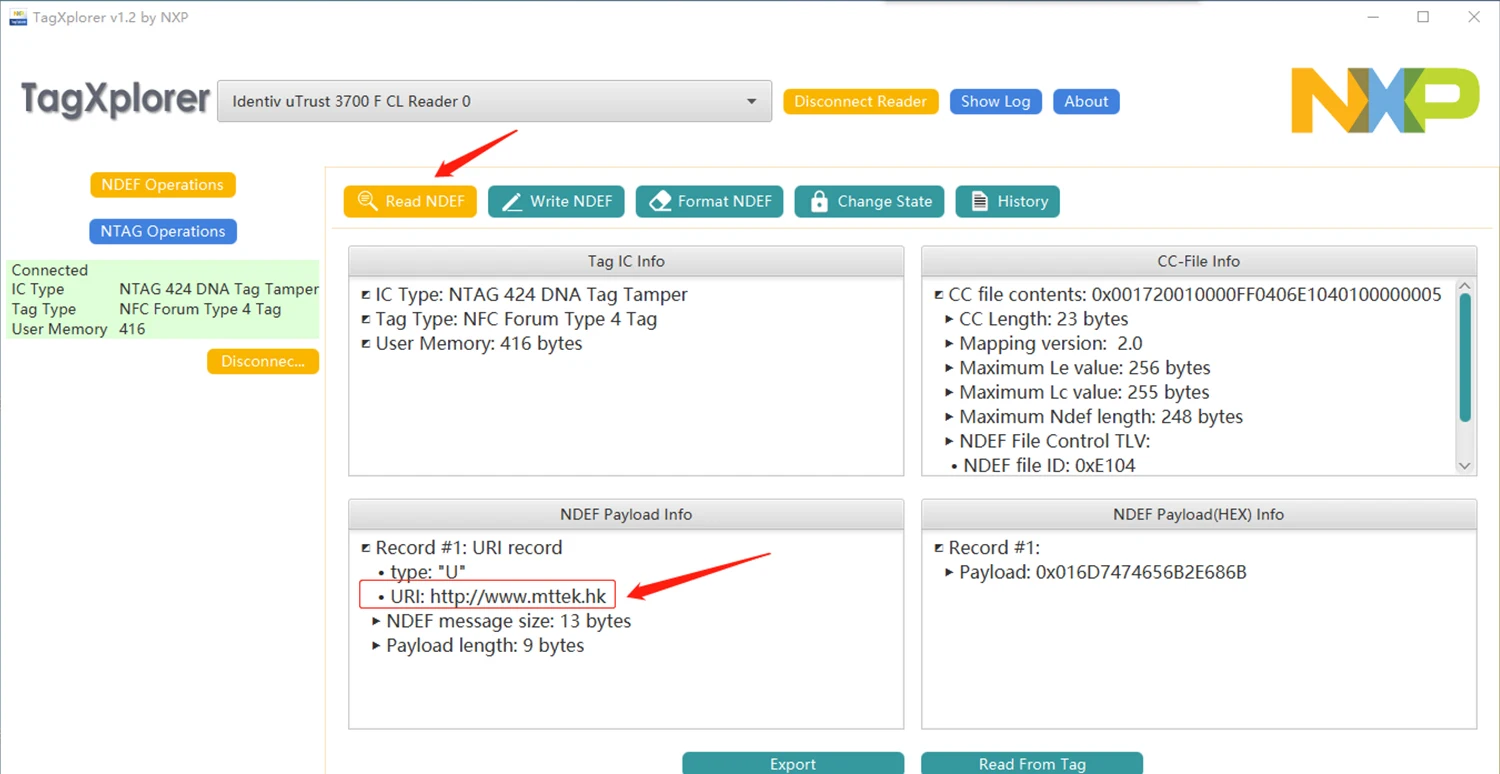Click the NDEF Payload Info panel header

point(626,514)
